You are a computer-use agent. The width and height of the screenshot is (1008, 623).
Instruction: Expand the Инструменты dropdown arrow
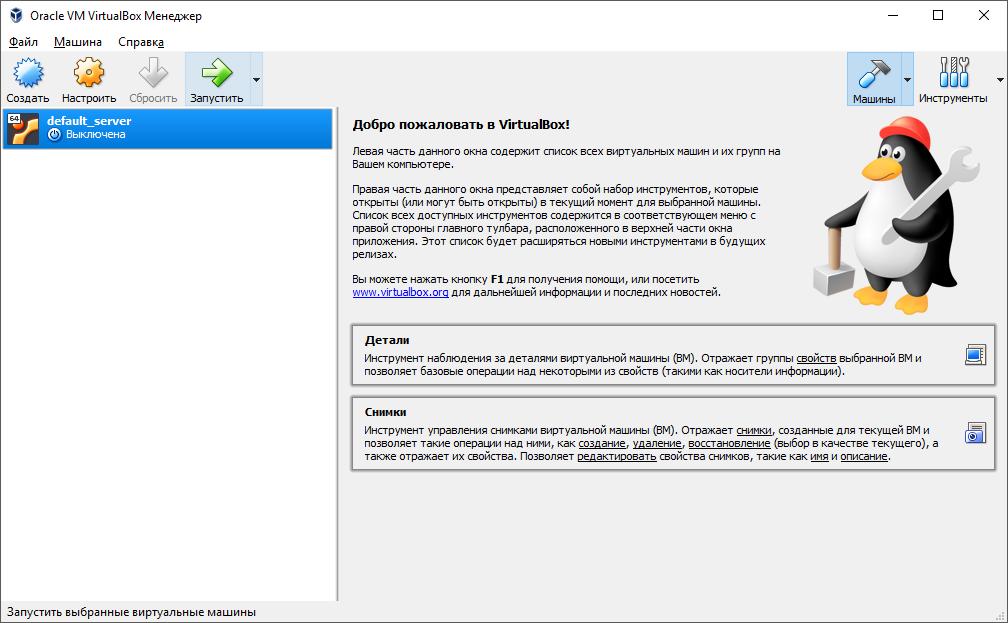pos(998,79)
